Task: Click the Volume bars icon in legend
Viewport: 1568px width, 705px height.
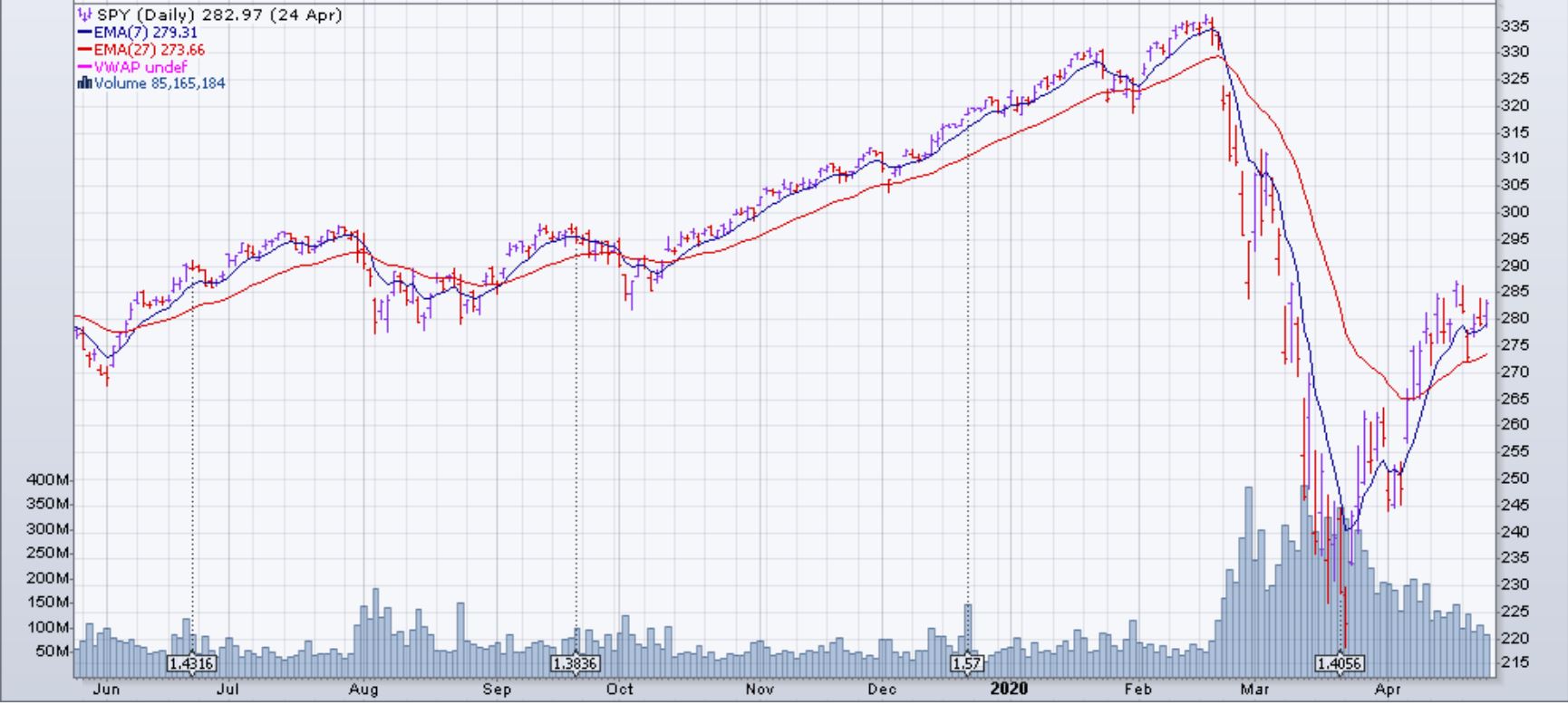Action: click(84, 83)
